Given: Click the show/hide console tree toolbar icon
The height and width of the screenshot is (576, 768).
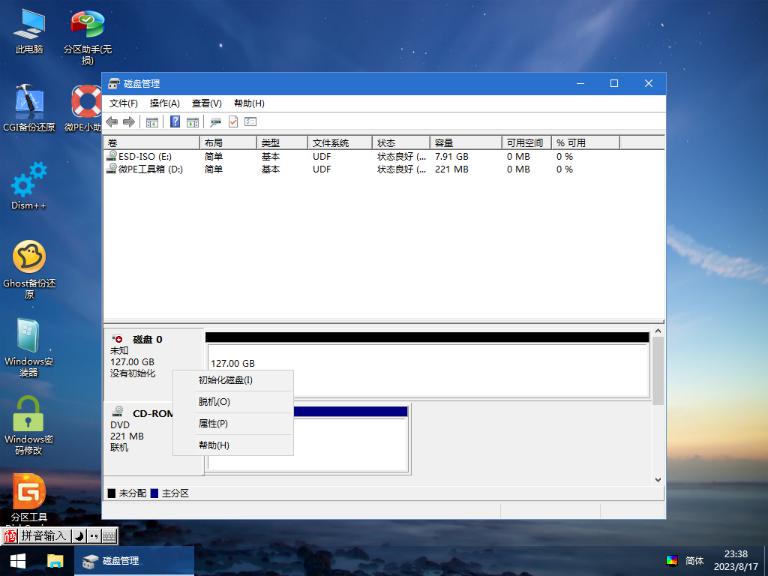Looking at the screenshot, I should pos(152,121).
